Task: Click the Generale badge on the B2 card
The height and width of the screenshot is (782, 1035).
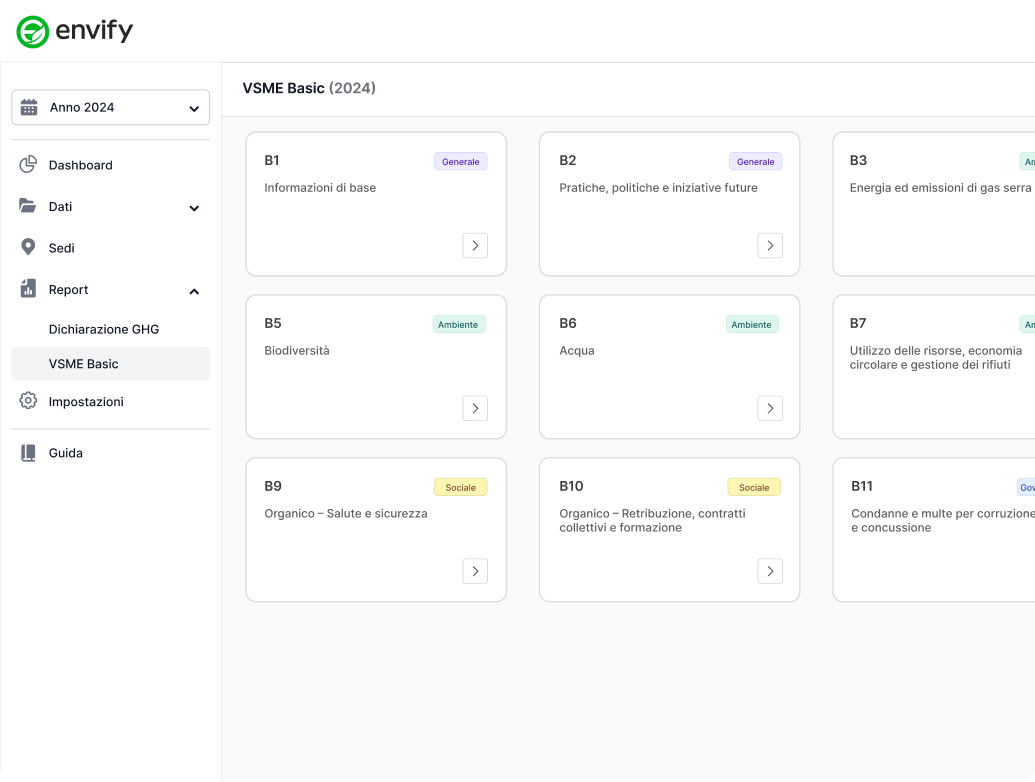Action: coord(755,161)
